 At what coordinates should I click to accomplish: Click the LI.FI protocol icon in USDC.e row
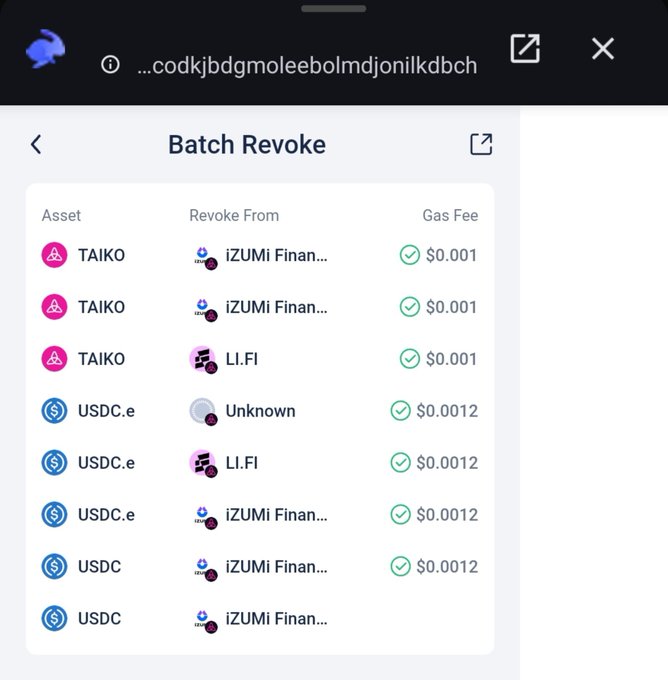(203, 463)
